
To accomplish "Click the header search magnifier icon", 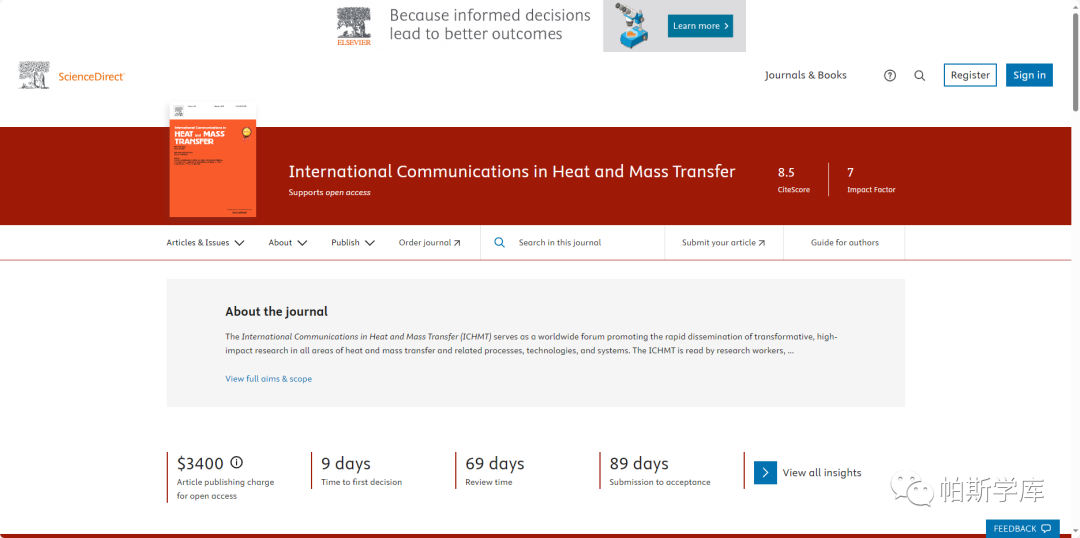I will tap(920, 76).
